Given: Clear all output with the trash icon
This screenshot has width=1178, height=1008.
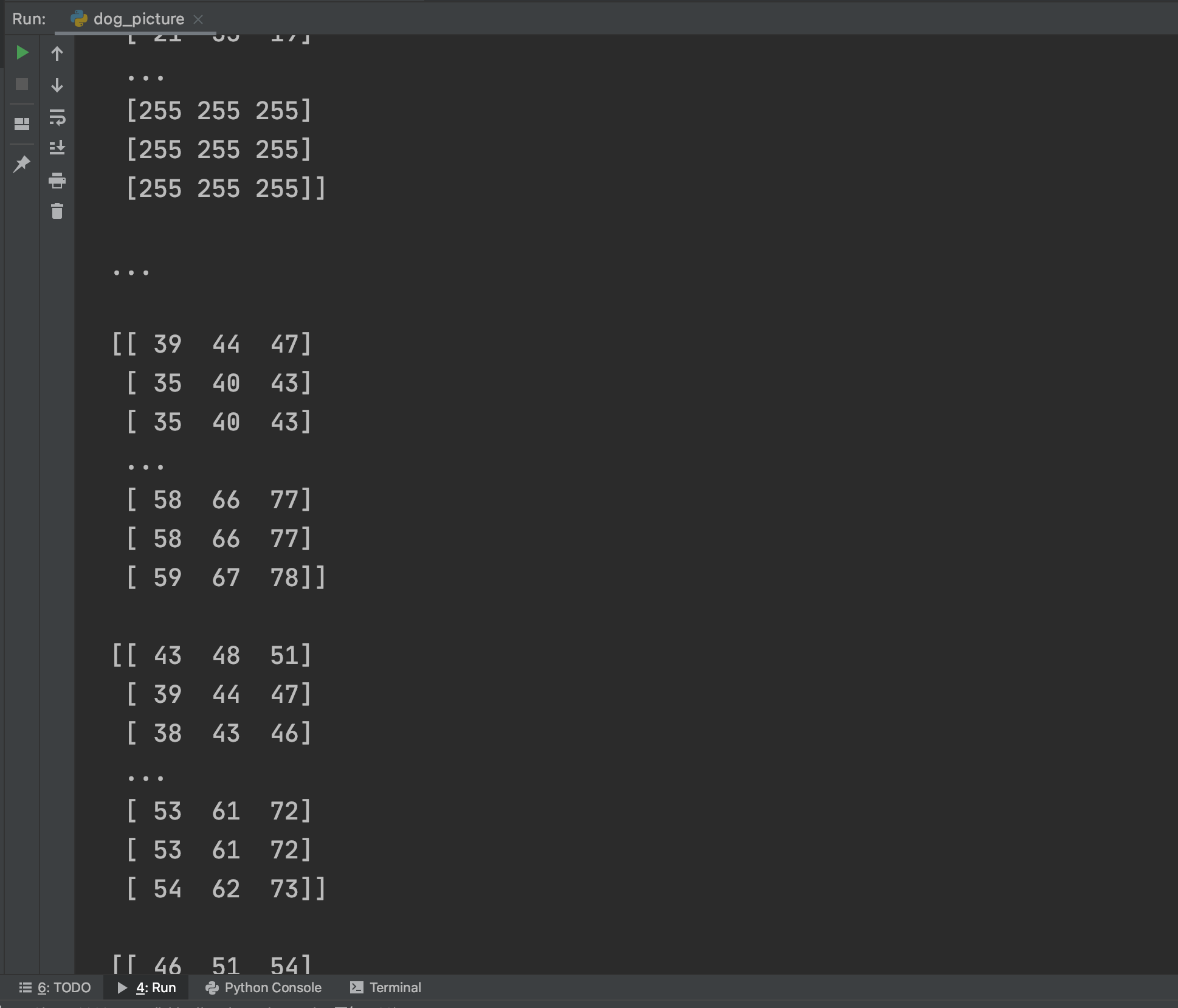Looking at the screenshot, I should click(x=57, y=211).
